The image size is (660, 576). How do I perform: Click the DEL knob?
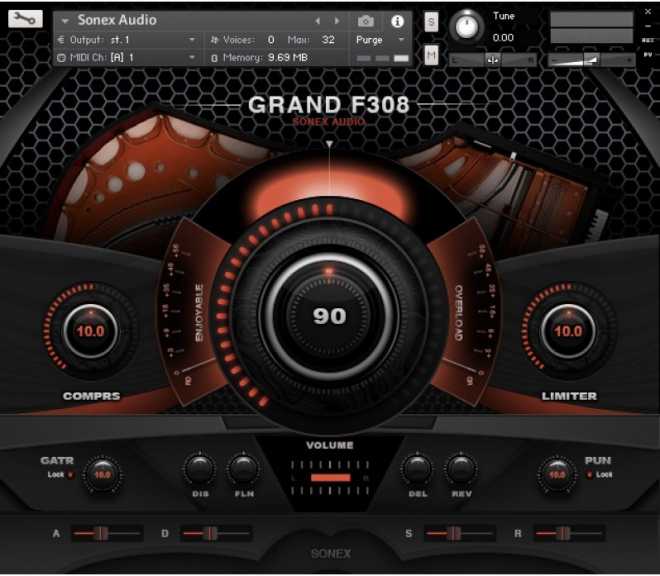click(416, 468)
